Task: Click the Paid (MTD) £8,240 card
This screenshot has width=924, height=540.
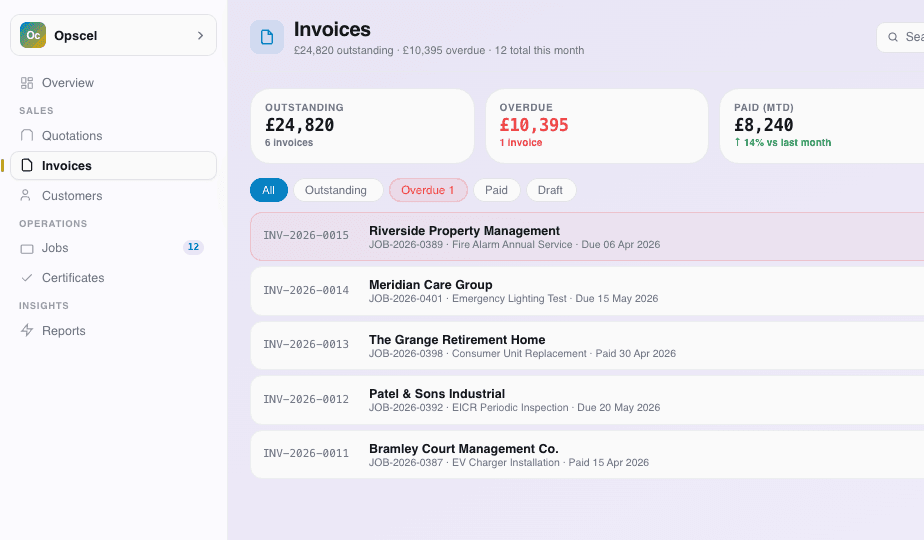Action: [822, 126]
